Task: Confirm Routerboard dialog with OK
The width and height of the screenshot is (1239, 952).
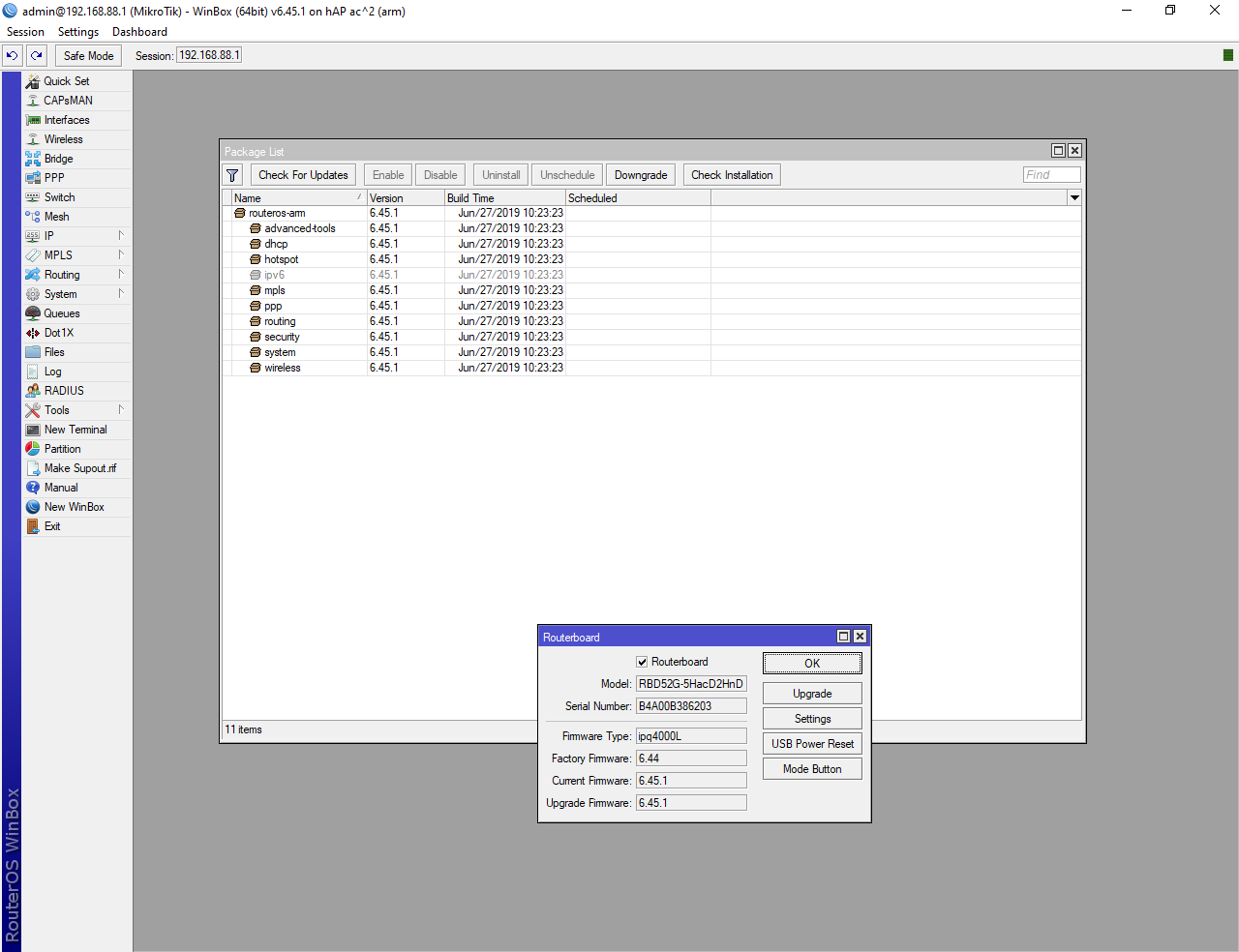Action: [x=812, y=664]
